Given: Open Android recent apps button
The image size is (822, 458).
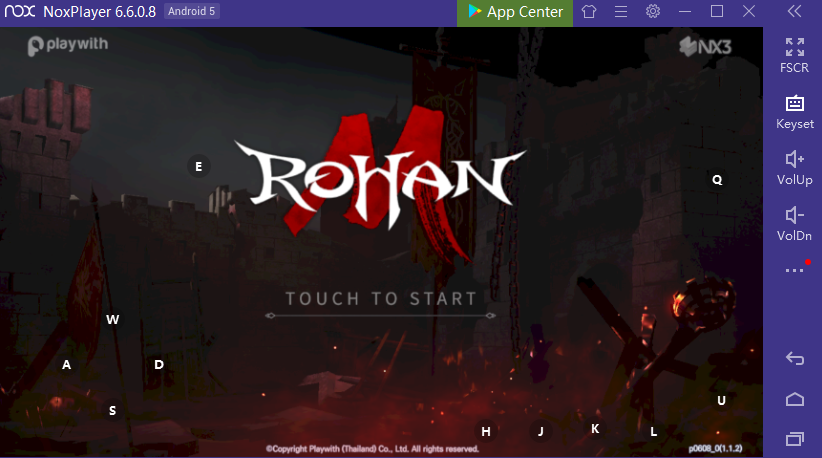Looking at the screenshot, I should click(x=795, y=439).
